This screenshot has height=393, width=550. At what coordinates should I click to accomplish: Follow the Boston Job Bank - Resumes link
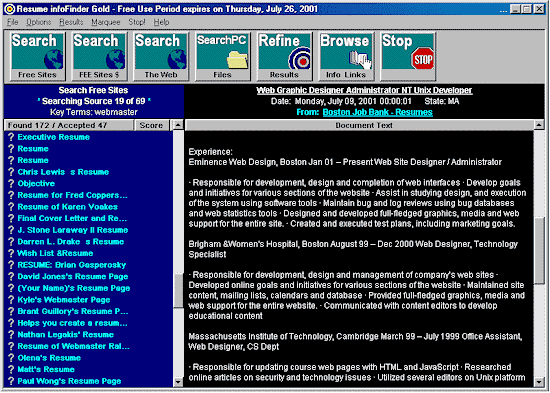(377, 112)
